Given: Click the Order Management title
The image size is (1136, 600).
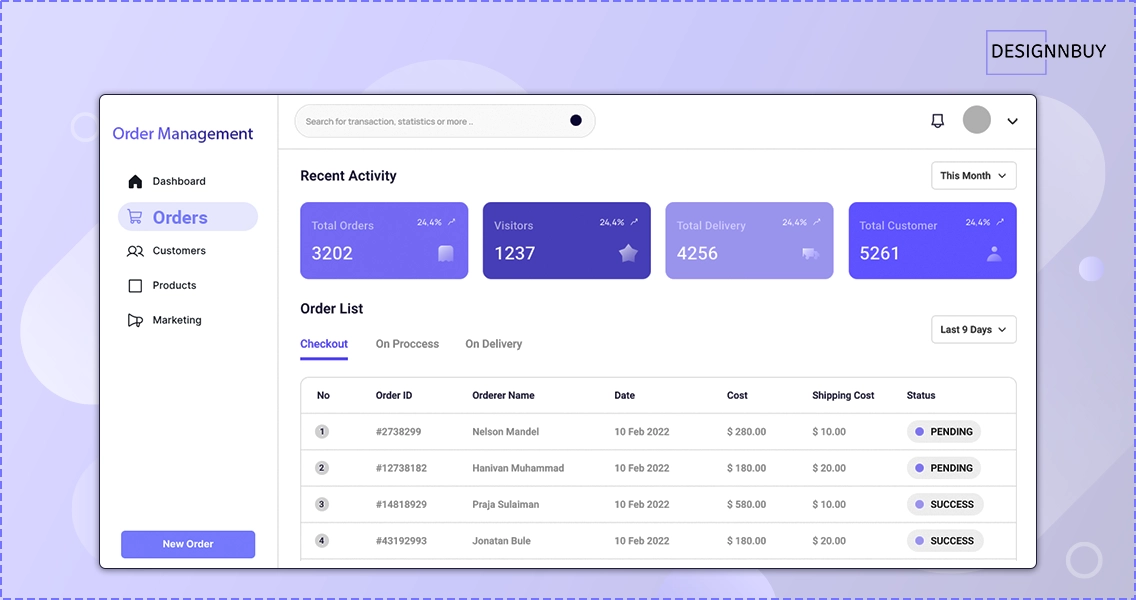Looking at the screenshot, I should coord(183,134).
